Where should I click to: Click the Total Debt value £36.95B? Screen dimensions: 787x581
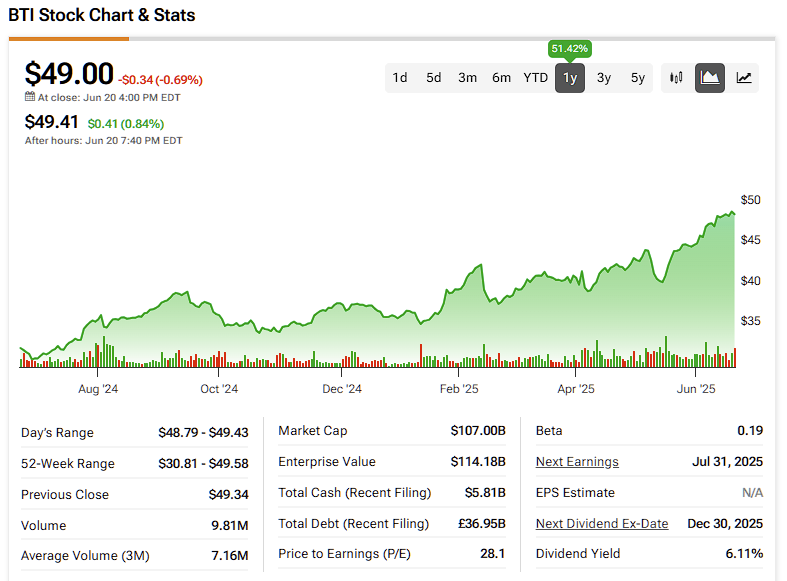coord(482,523)
